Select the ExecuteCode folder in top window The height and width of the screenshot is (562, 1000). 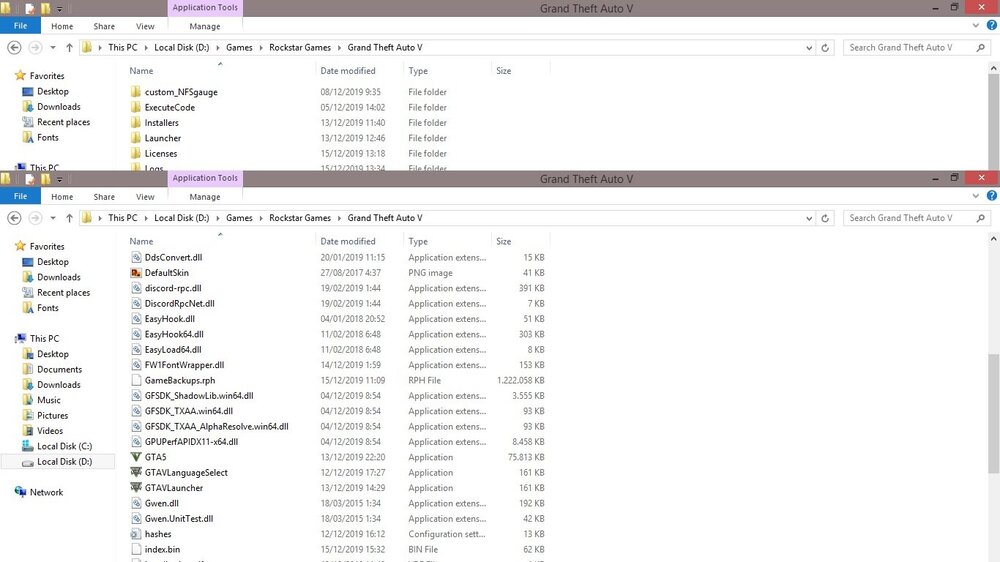tap(170, 107)
